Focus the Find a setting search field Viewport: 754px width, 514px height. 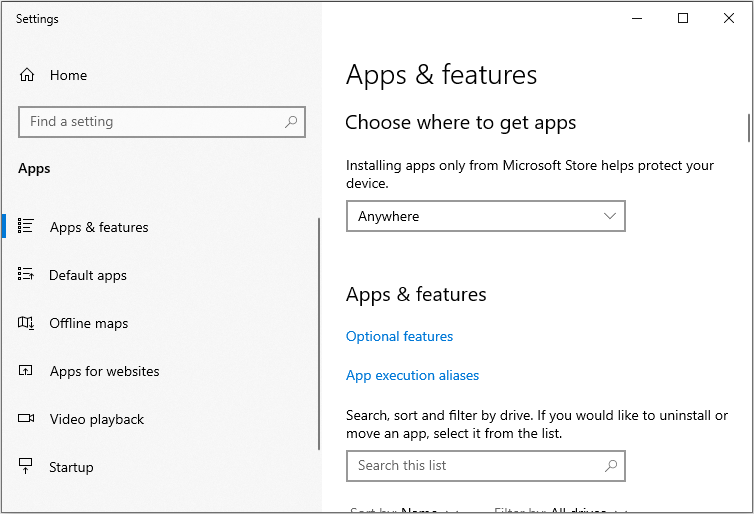pos(150,122)
